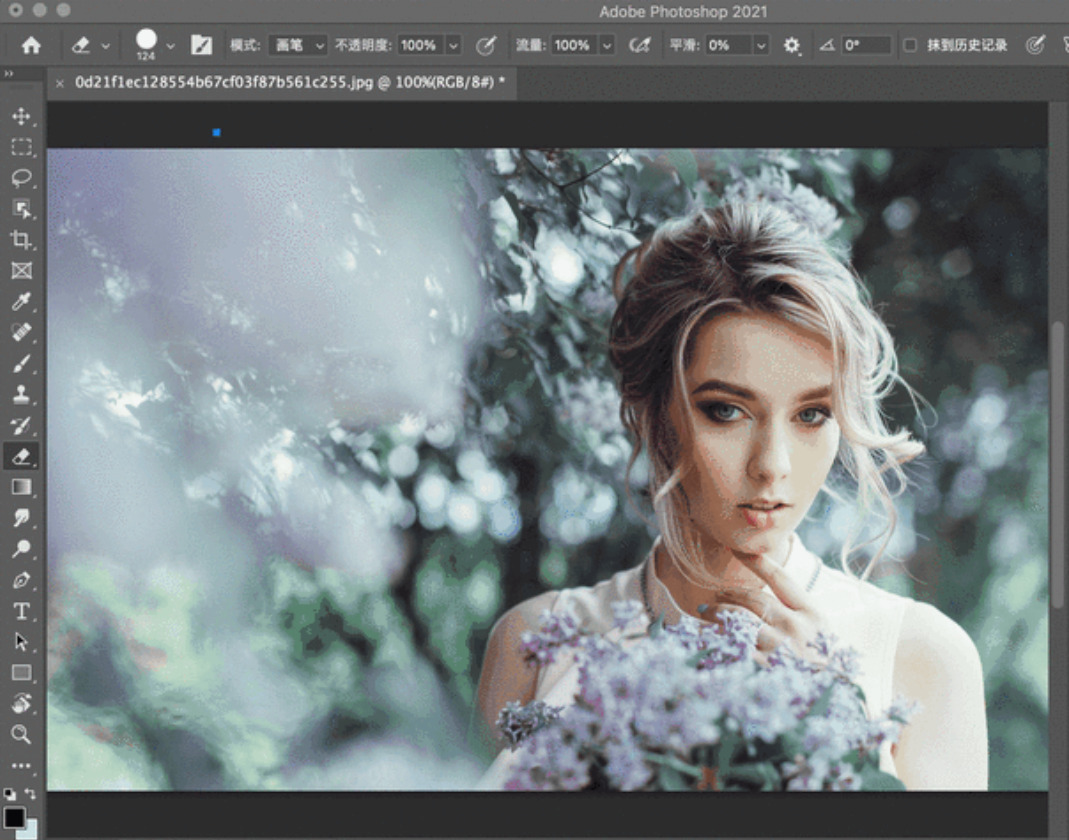Select the Horizontal Type tool

(21, 611)
